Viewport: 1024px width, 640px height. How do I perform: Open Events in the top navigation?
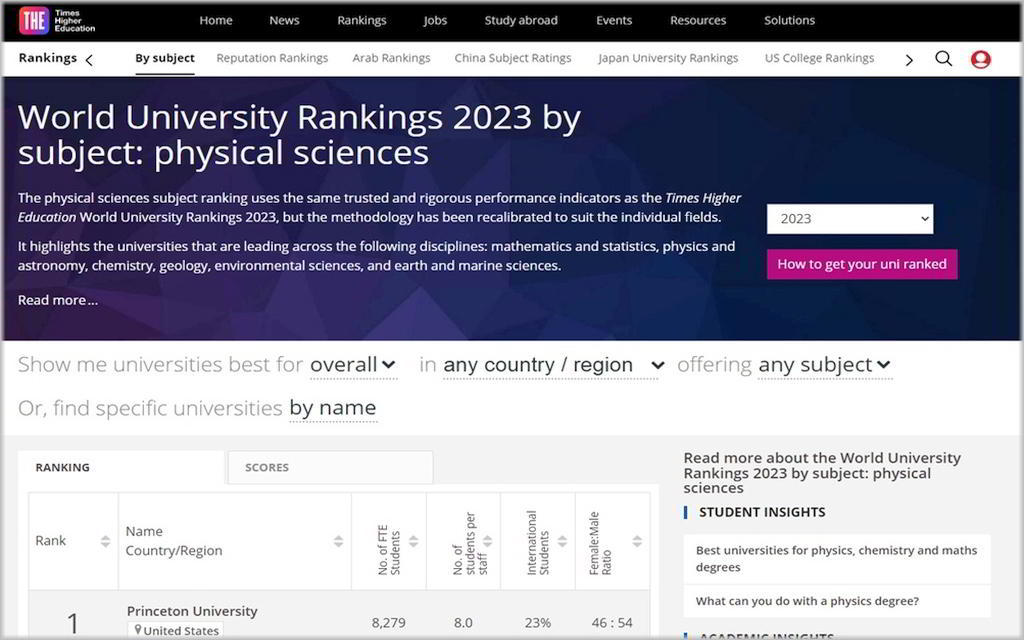pyautogui.click(x=614, y=20)
